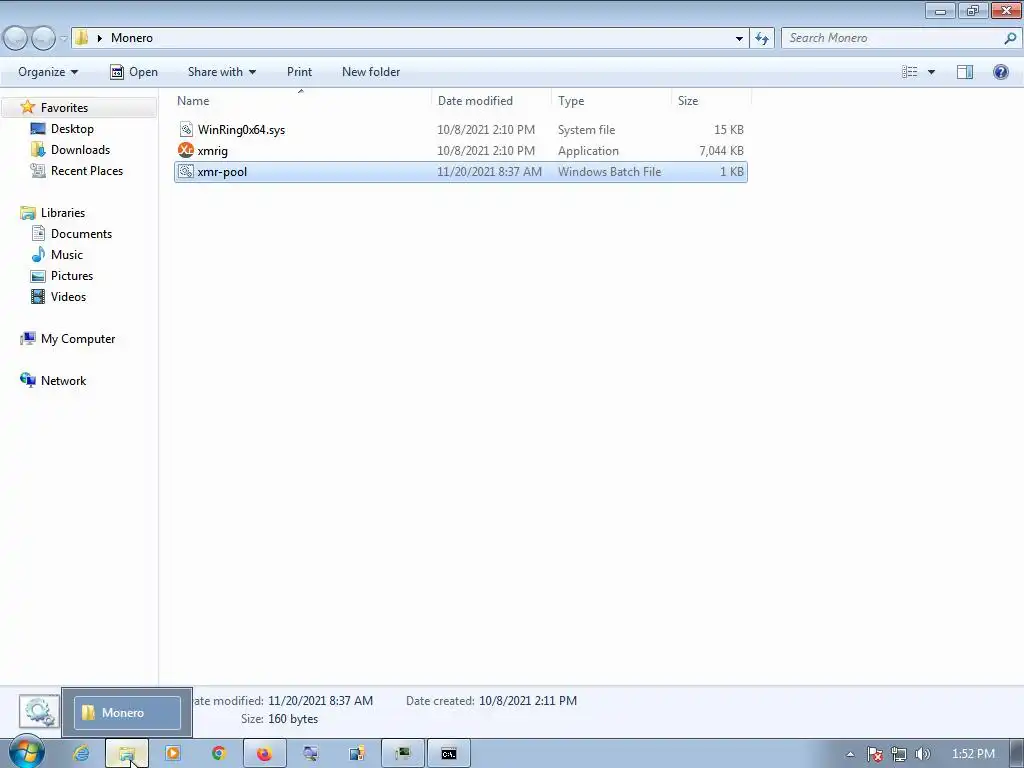Expand the Share with dropdown

pos(221,72)
